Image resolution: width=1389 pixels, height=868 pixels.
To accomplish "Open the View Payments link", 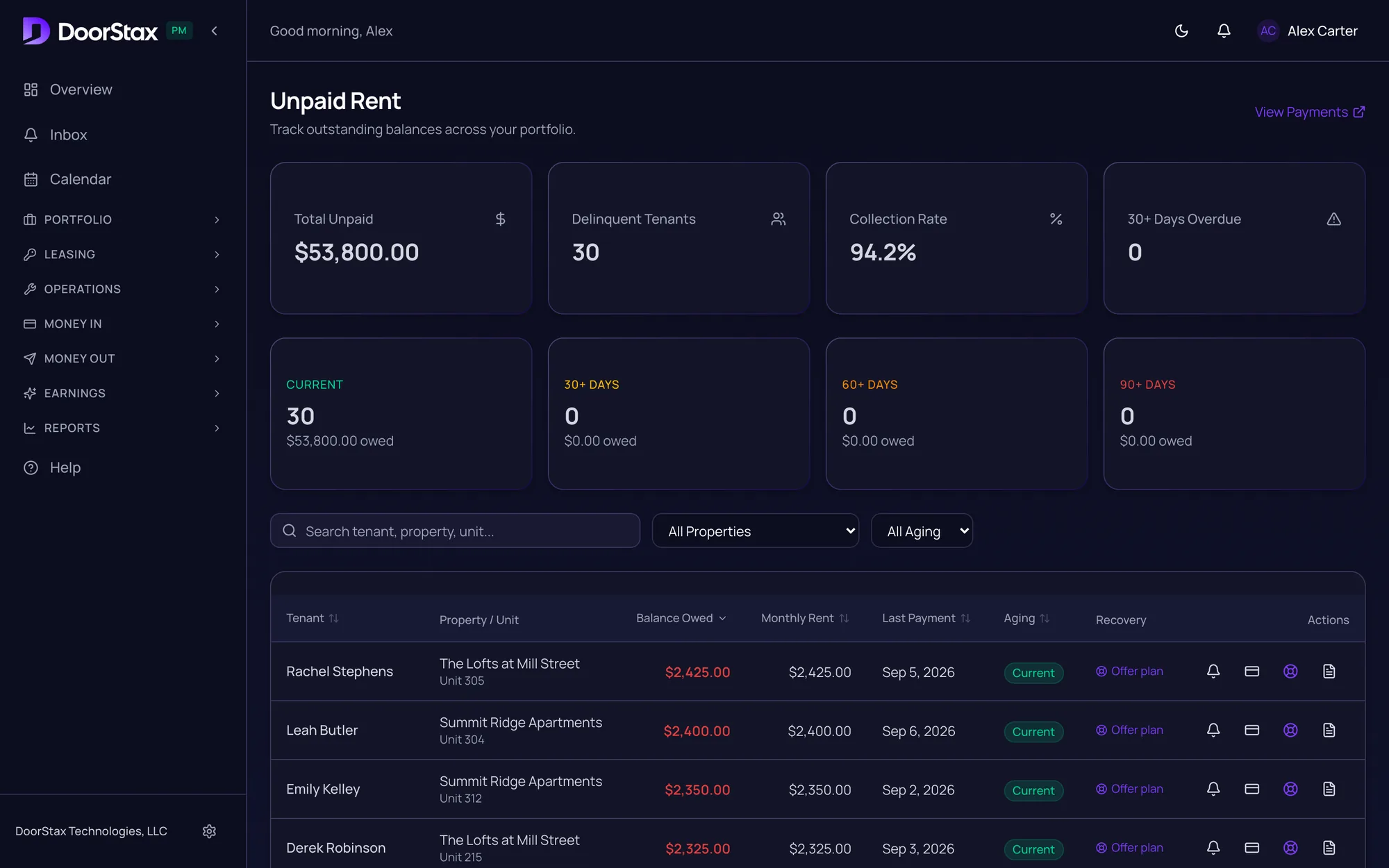I will (1310, 112).
